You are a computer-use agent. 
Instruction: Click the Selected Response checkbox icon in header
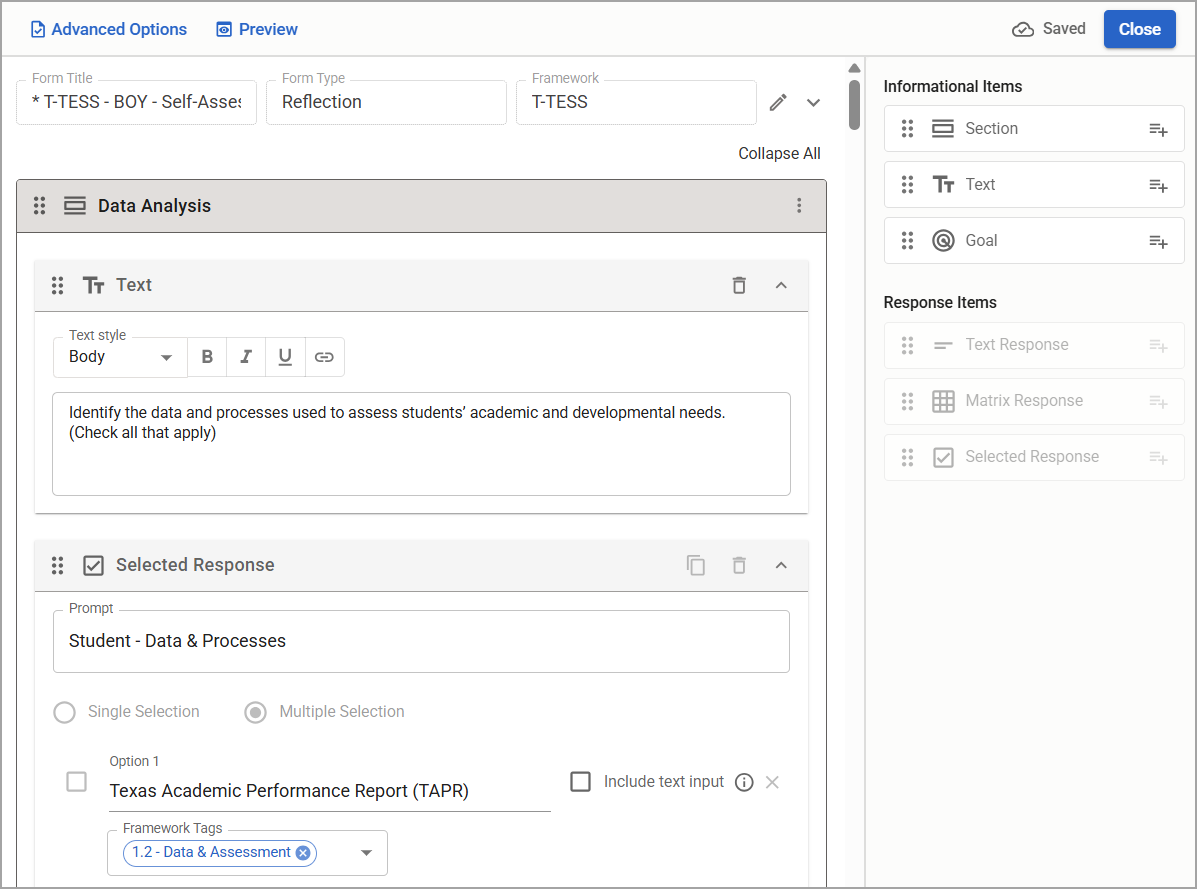93,565
